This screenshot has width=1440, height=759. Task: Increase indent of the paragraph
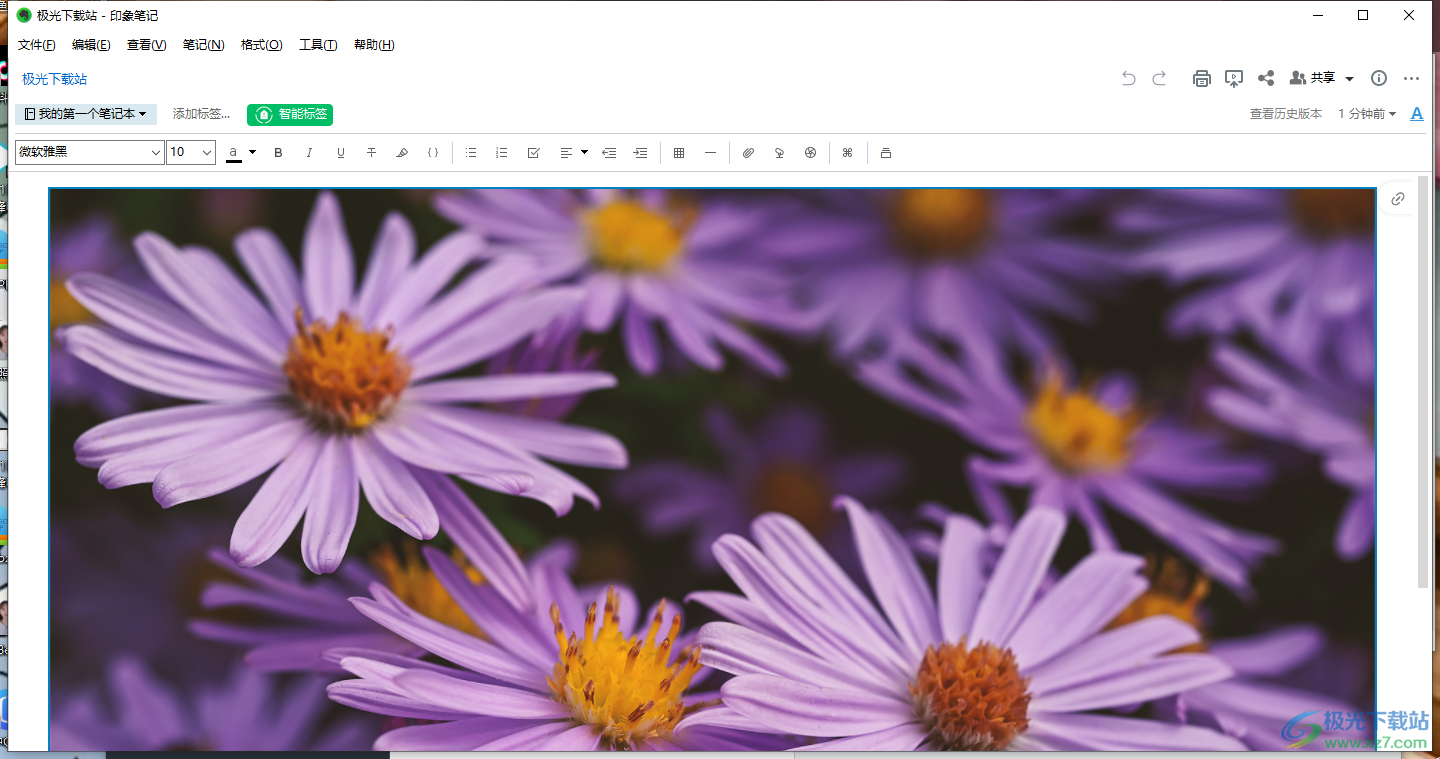tap(641, 153)
